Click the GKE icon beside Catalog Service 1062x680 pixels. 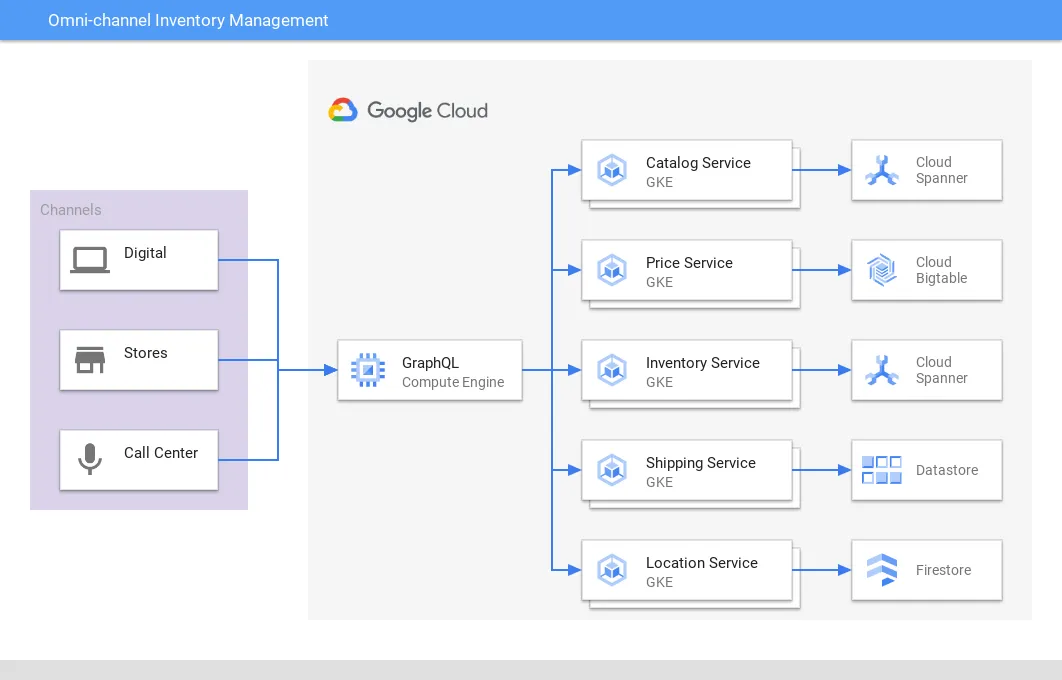click(x=612, y=170)
